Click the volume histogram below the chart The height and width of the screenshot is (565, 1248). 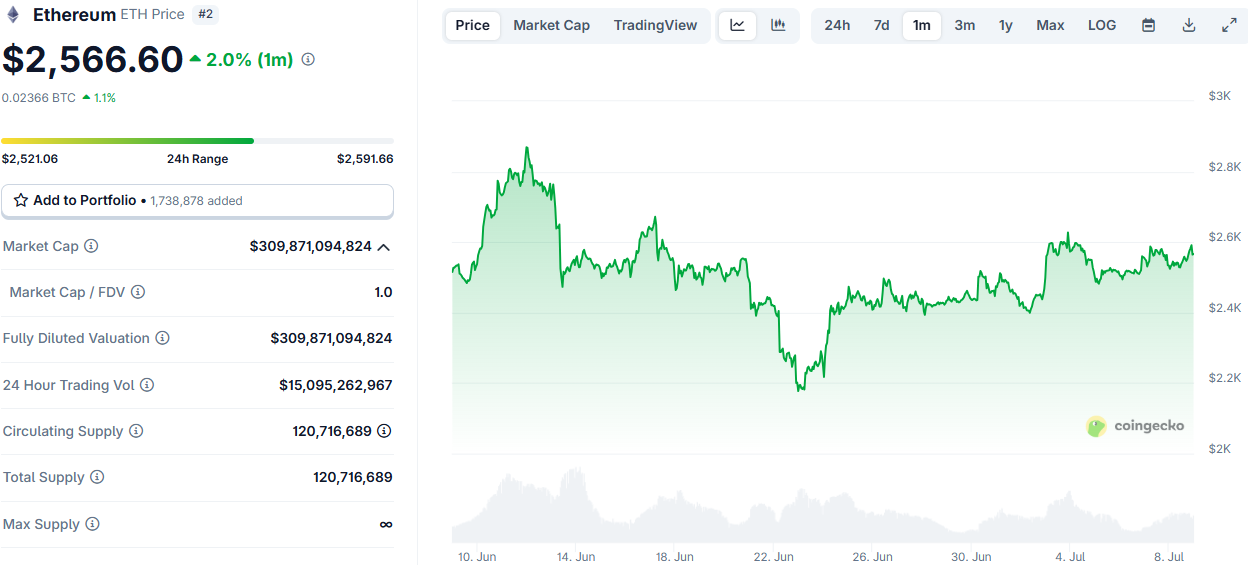[822, 507]
